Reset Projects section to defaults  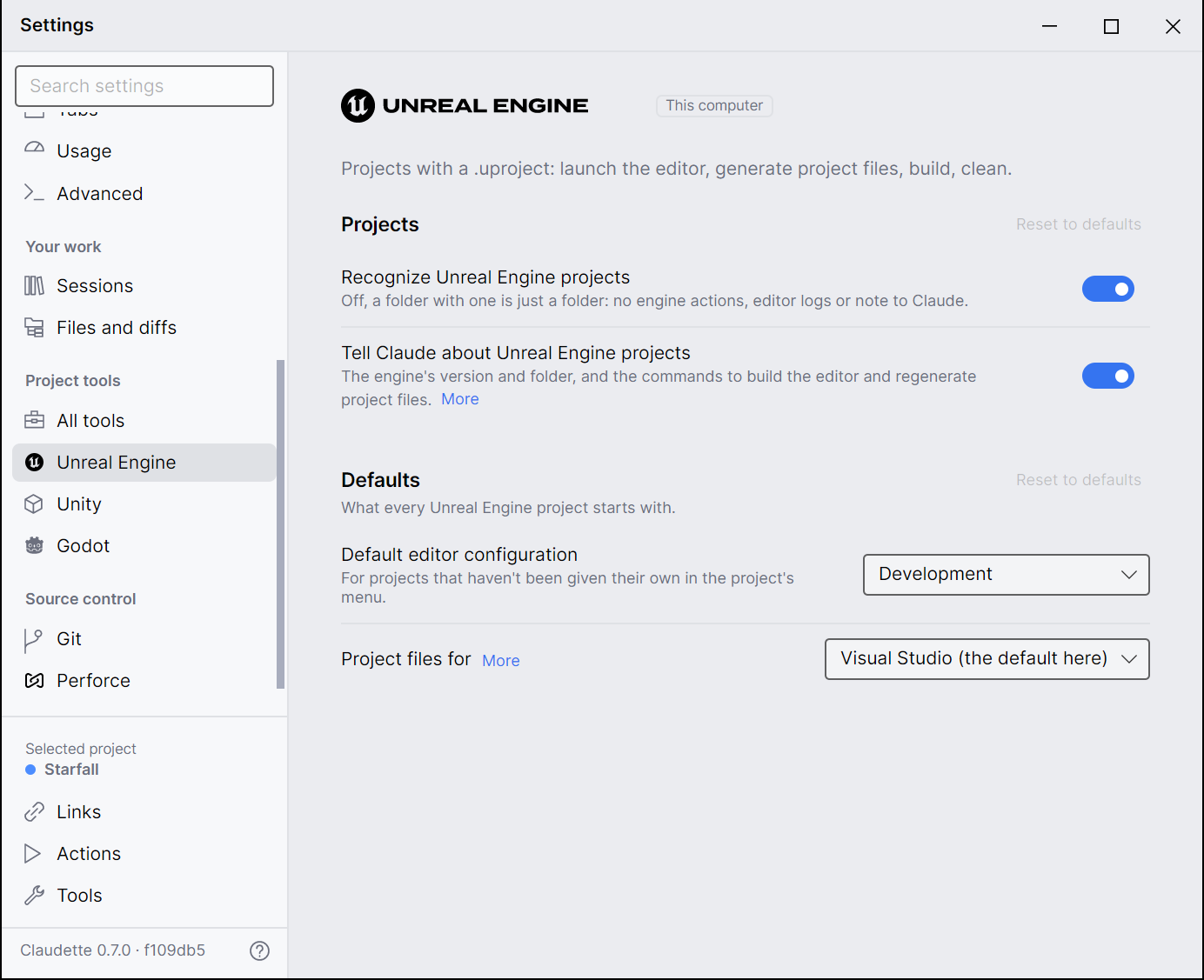click(x=1078, y=224)
